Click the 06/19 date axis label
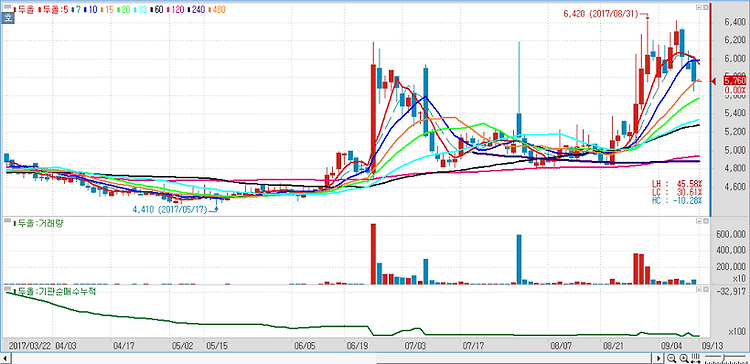750x364 pixels. coord(357,345)
